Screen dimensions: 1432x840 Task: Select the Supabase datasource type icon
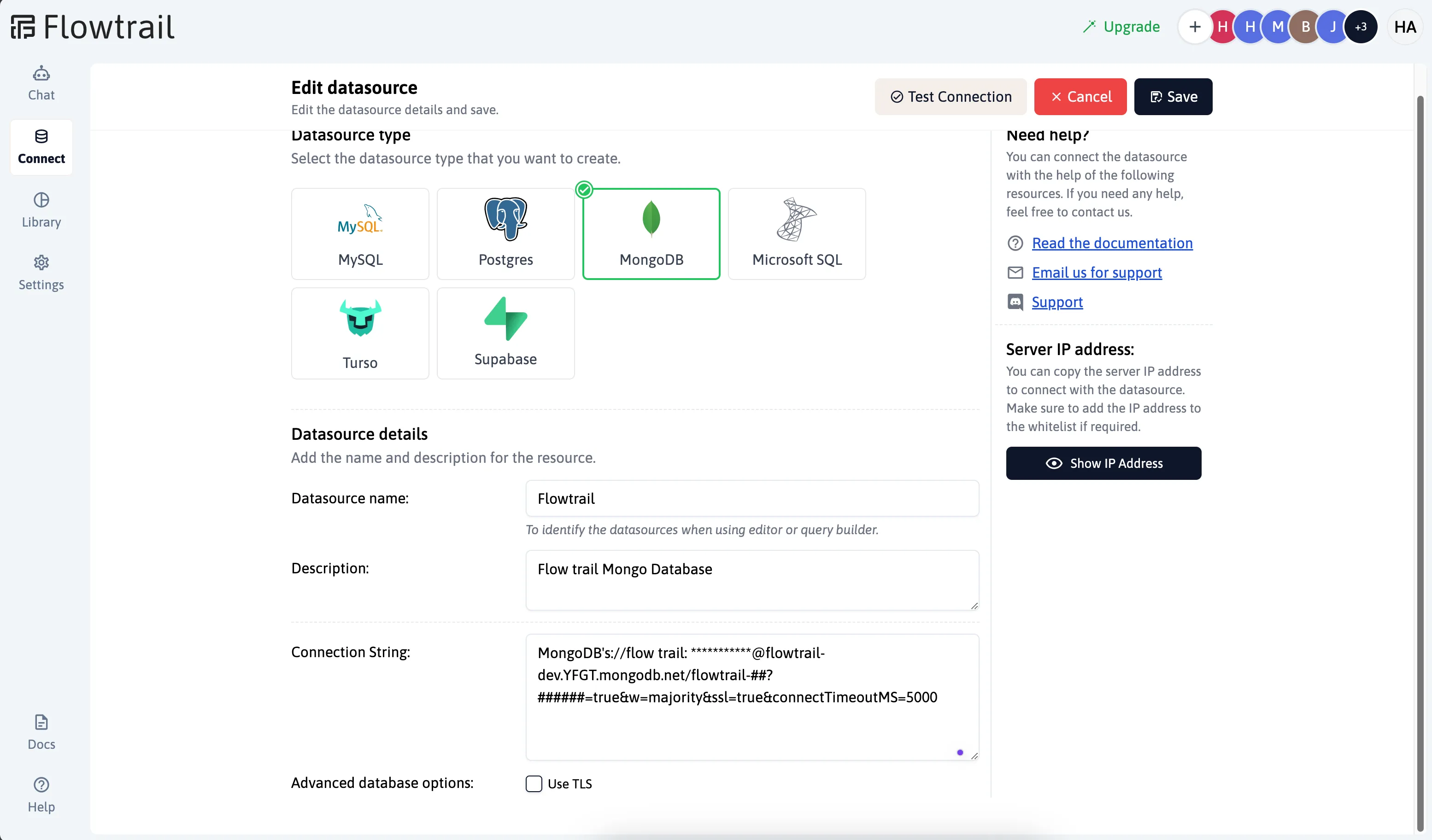tap(505, 318)
